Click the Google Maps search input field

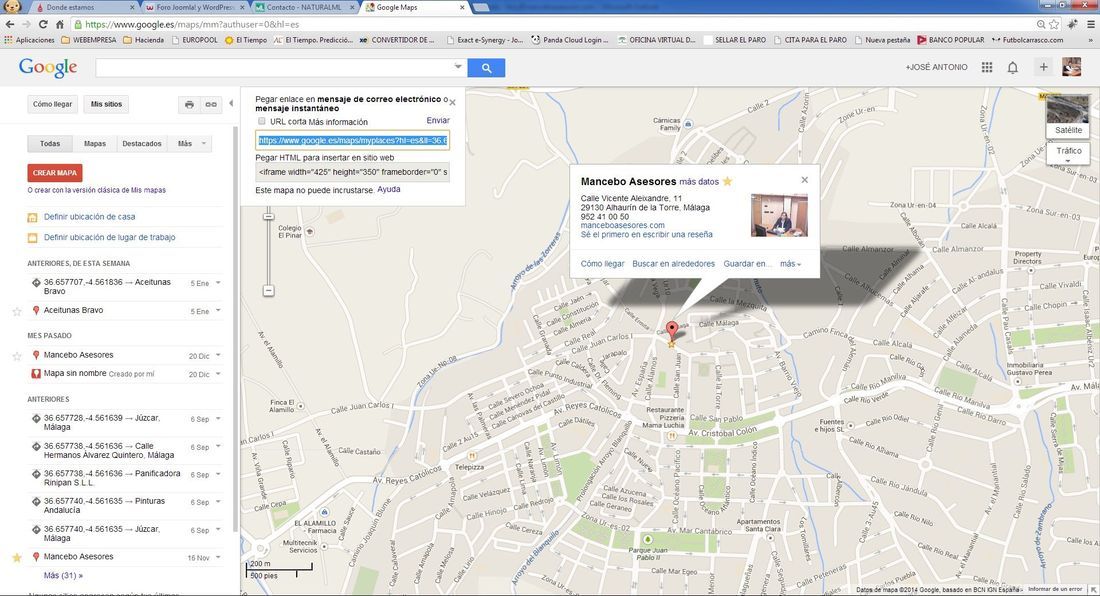[274, 68]
